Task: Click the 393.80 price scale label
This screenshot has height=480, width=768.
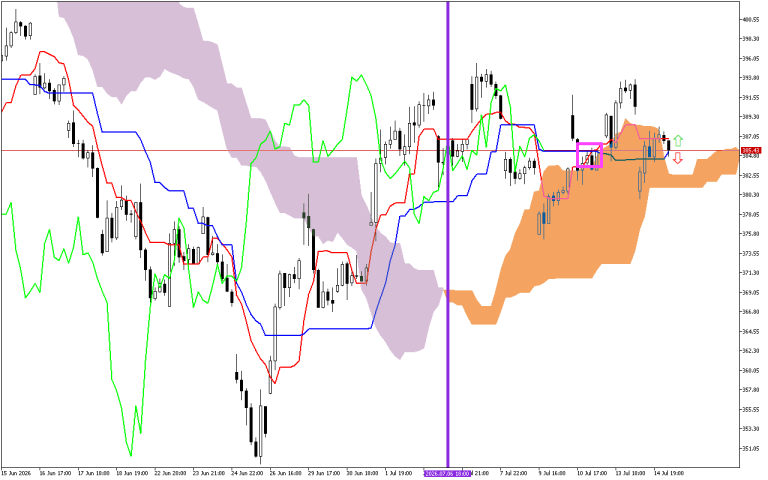Action: point(751,78)
